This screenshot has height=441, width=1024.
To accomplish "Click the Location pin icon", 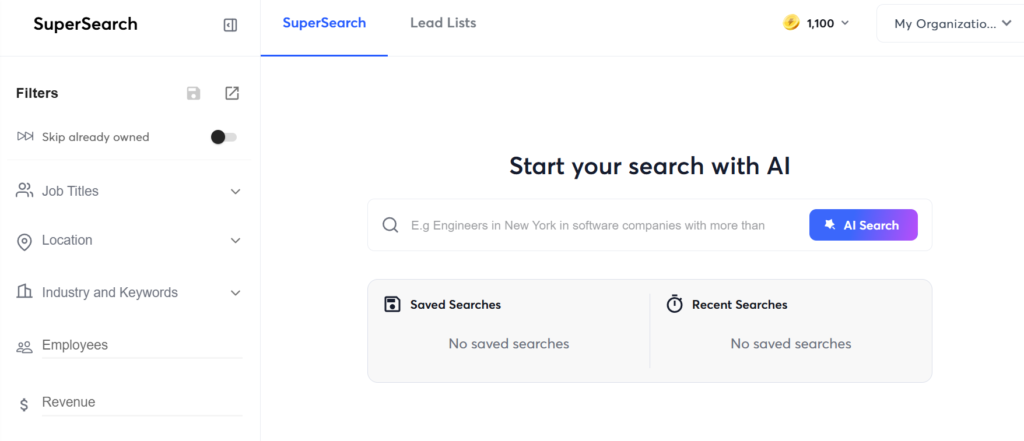I will pyautogui.click(x=25, y=241).
